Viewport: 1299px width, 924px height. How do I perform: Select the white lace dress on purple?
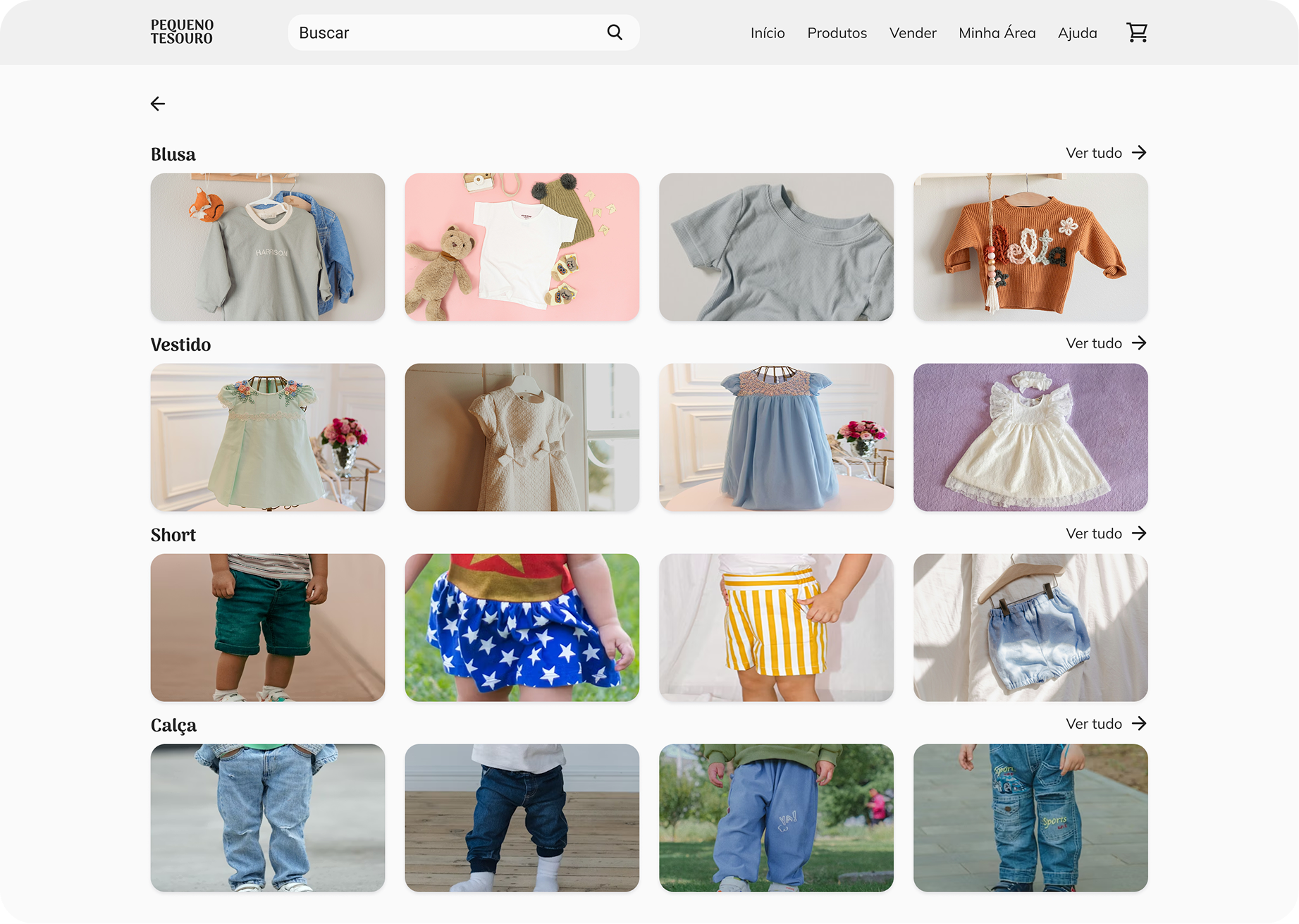point(1030,438)
